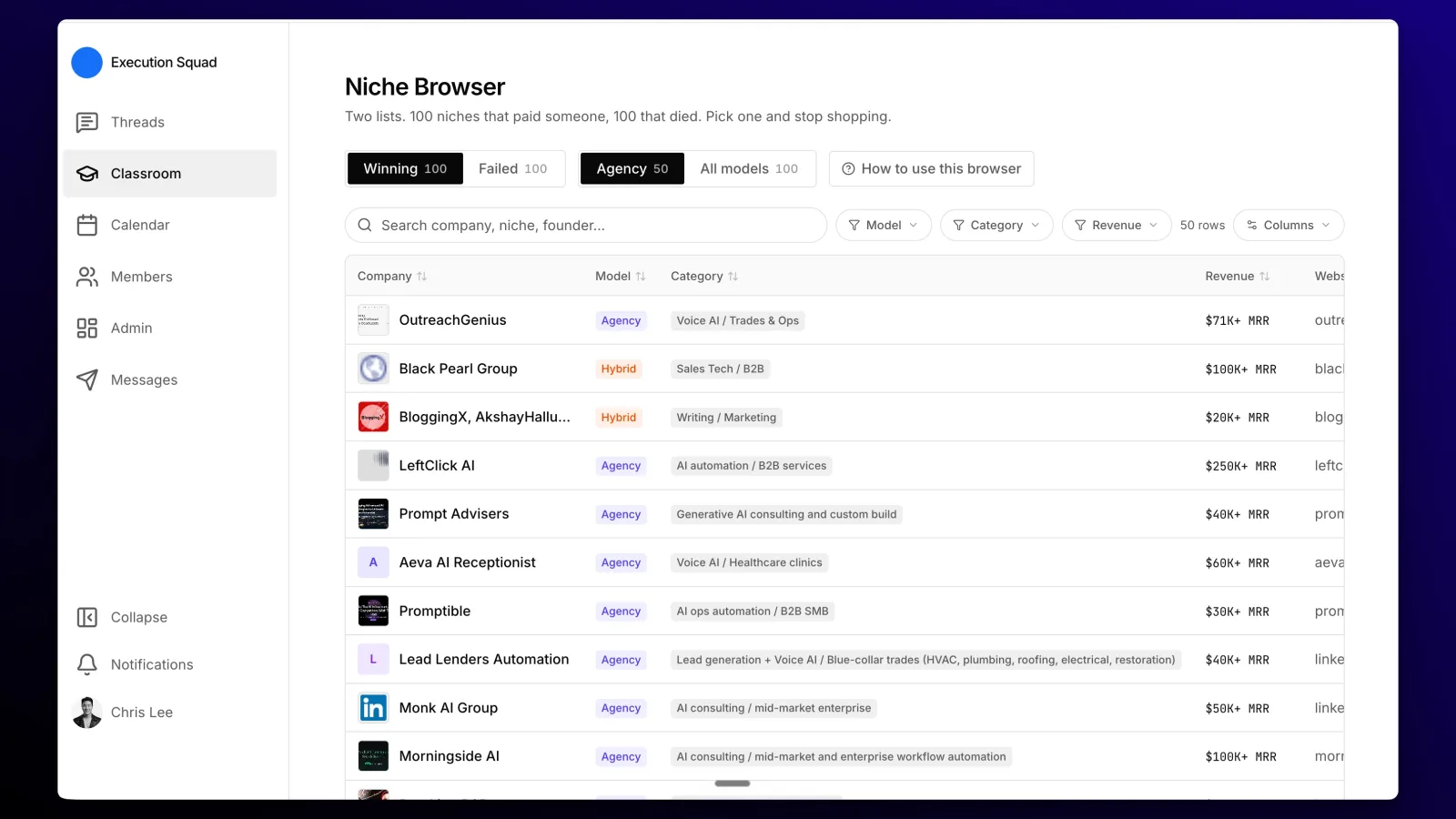Click Agency tag on Monk AI Group row
The height and width of the screenshot is (819, 1456).
tap(621, 708)
